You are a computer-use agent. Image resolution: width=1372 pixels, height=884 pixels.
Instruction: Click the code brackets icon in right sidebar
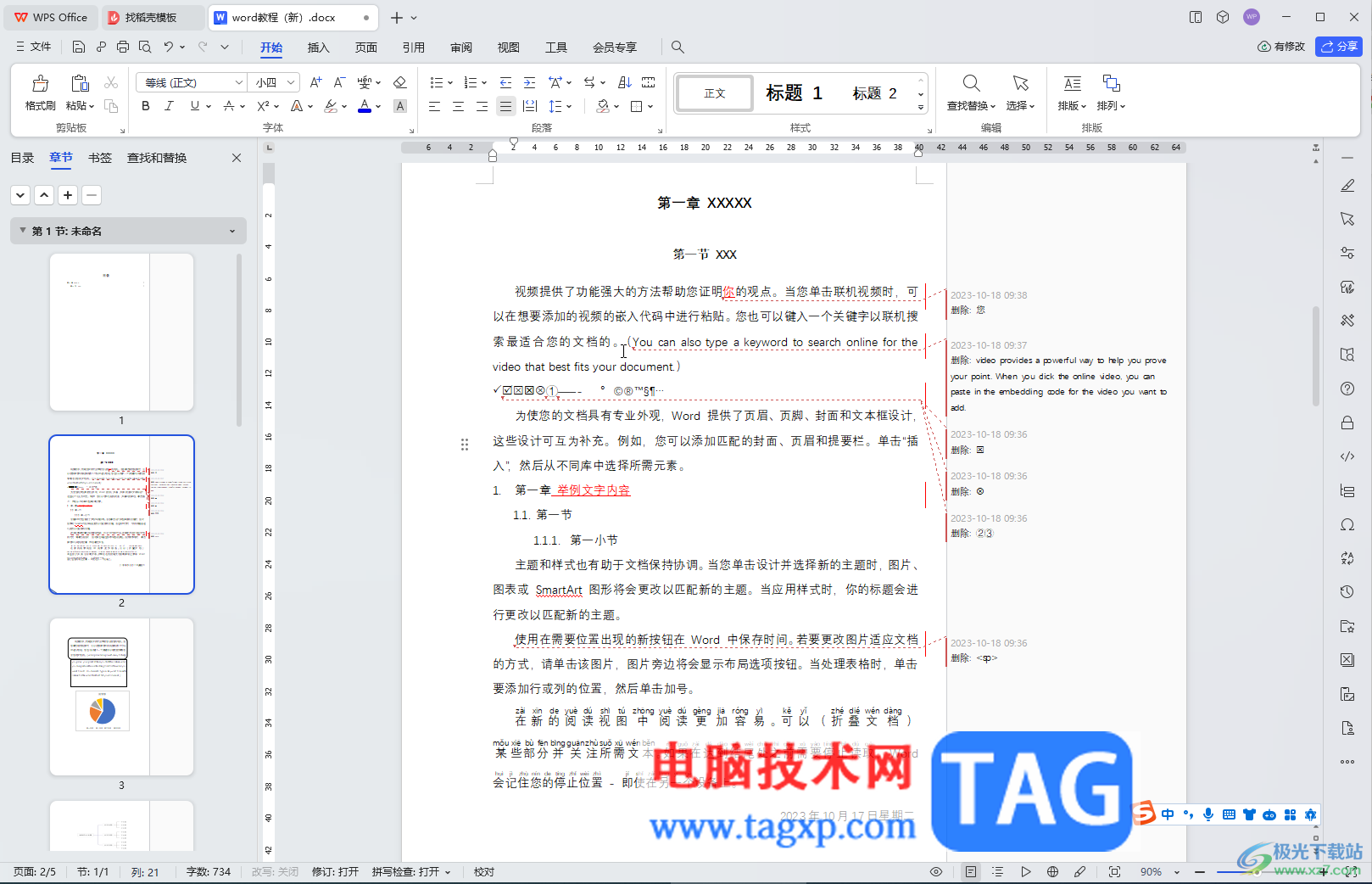pos(1347,456)
